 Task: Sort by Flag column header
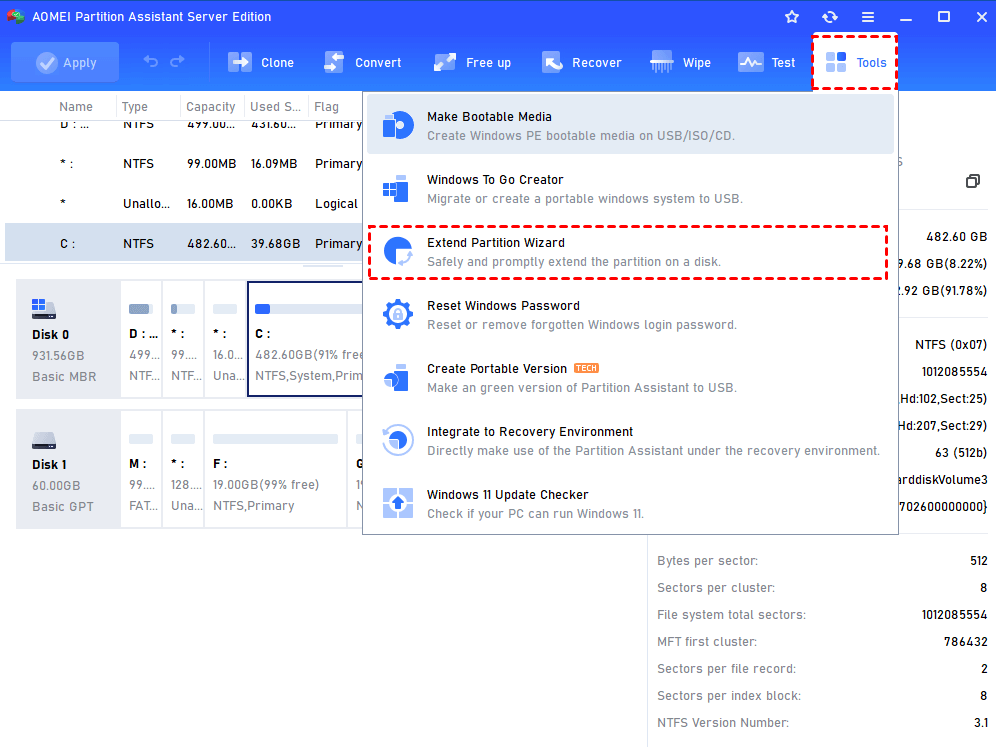pos(326,107)
